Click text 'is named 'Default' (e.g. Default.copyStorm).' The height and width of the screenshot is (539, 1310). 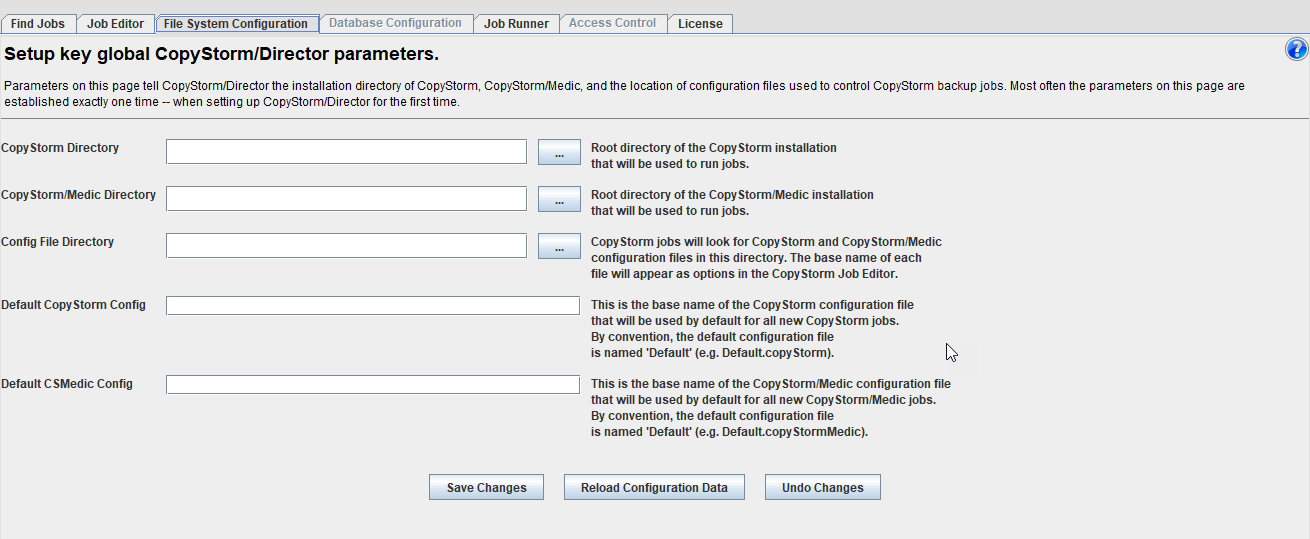[713, 353]
